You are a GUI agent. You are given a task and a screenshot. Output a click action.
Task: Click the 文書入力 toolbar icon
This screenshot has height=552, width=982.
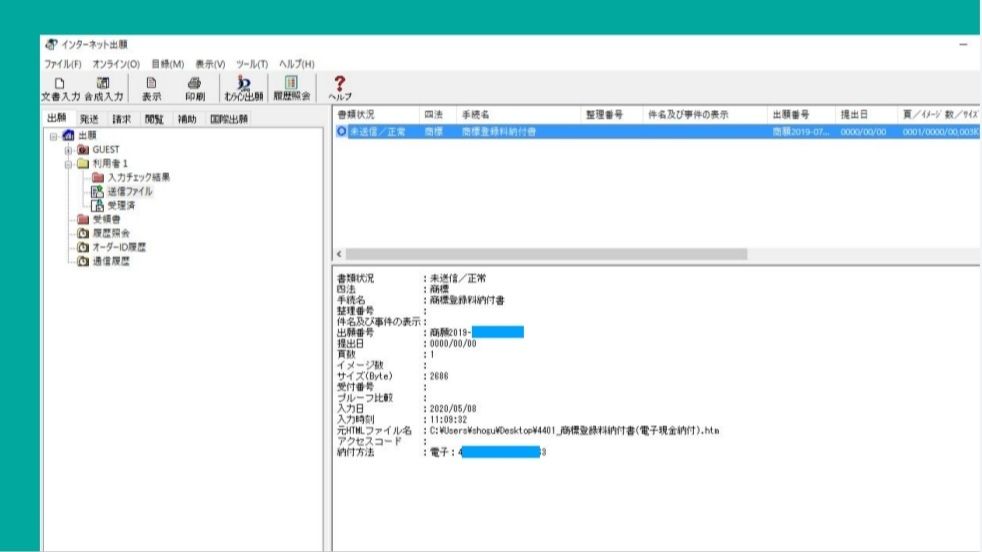coord(60,88)
